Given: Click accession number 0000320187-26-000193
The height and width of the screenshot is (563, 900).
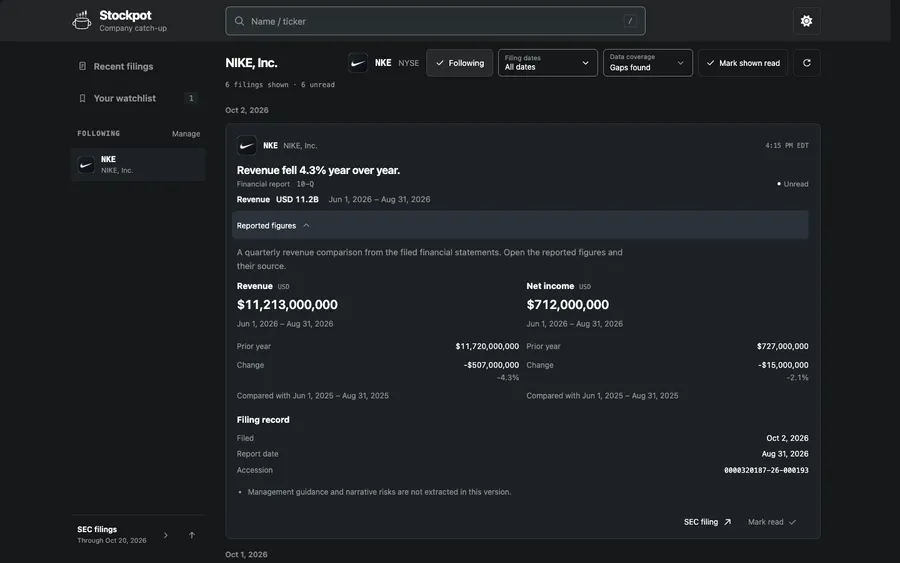Looking at the screenshot, I should coord(766,470).
